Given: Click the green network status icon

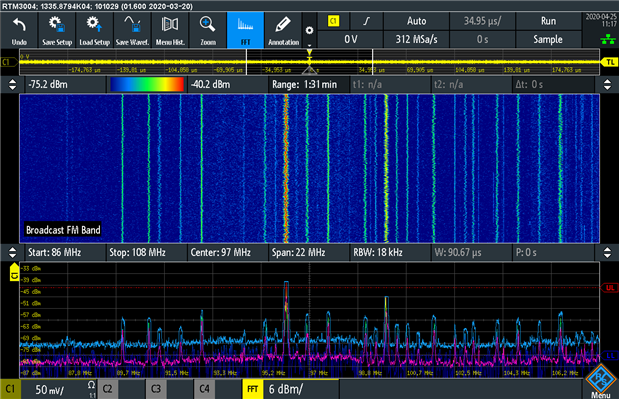Looking at the screenshot, I should (x=608, y=39).
